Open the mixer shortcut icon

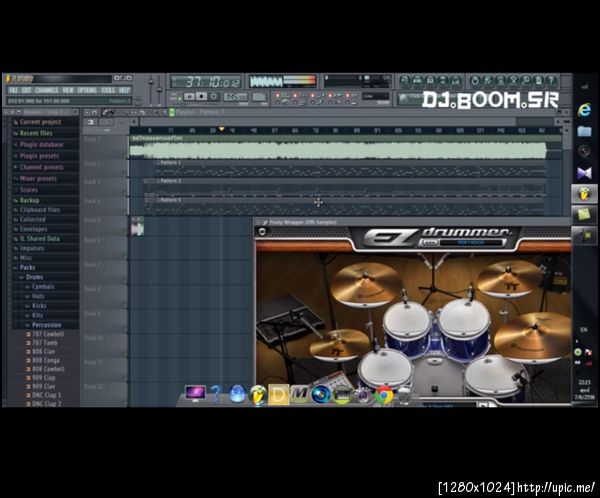click(455, 81)
